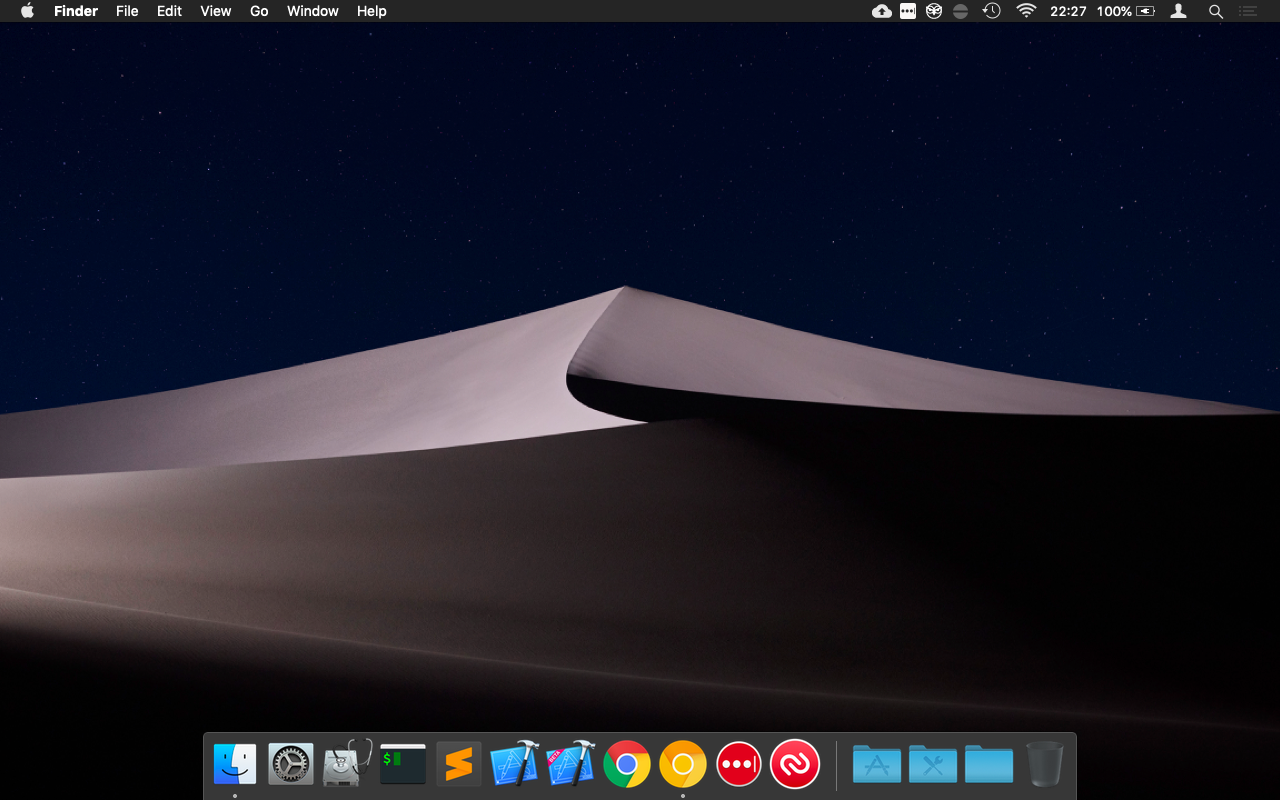This screenshot has height=800, width=1280.
Task: Expand the Utilities folder stack in Dock
Action: click(933, 765)
